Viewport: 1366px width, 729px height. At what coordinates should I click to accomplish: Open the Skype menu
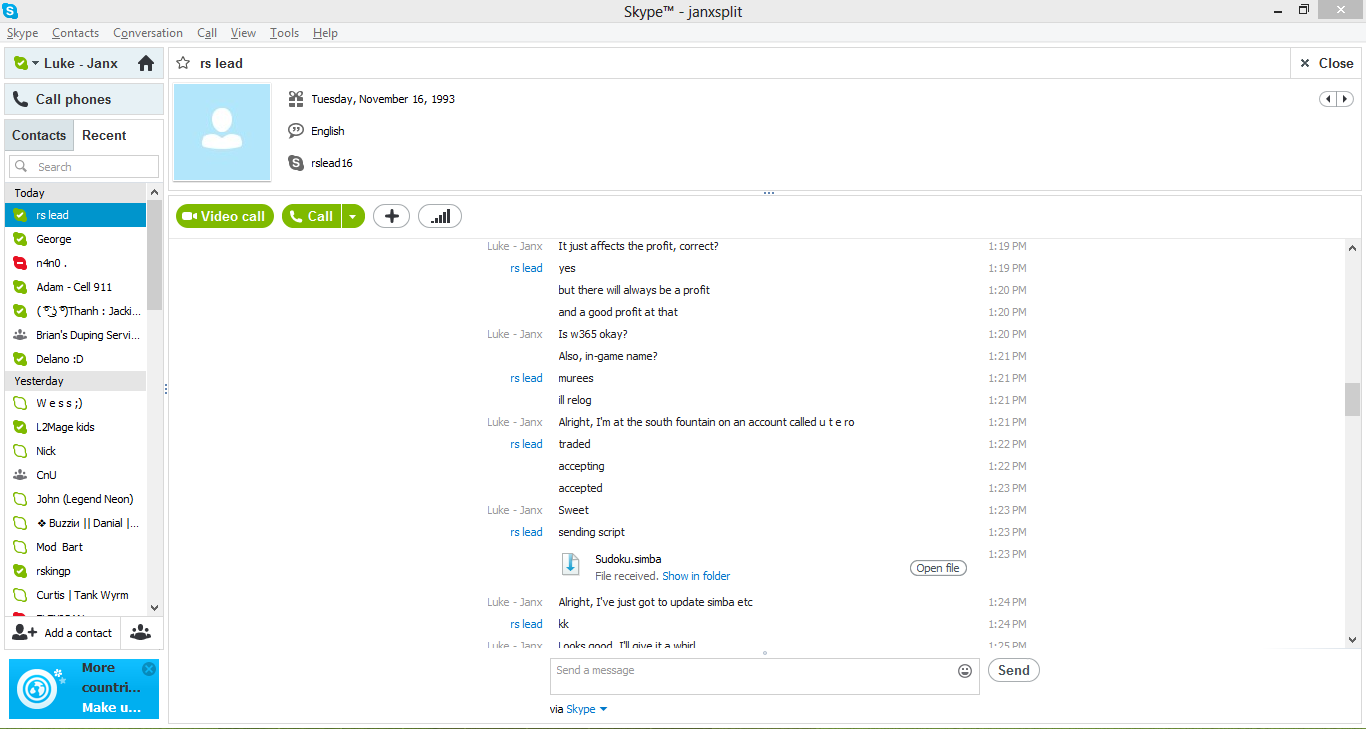pyautogui.click(x=22, y=33)
